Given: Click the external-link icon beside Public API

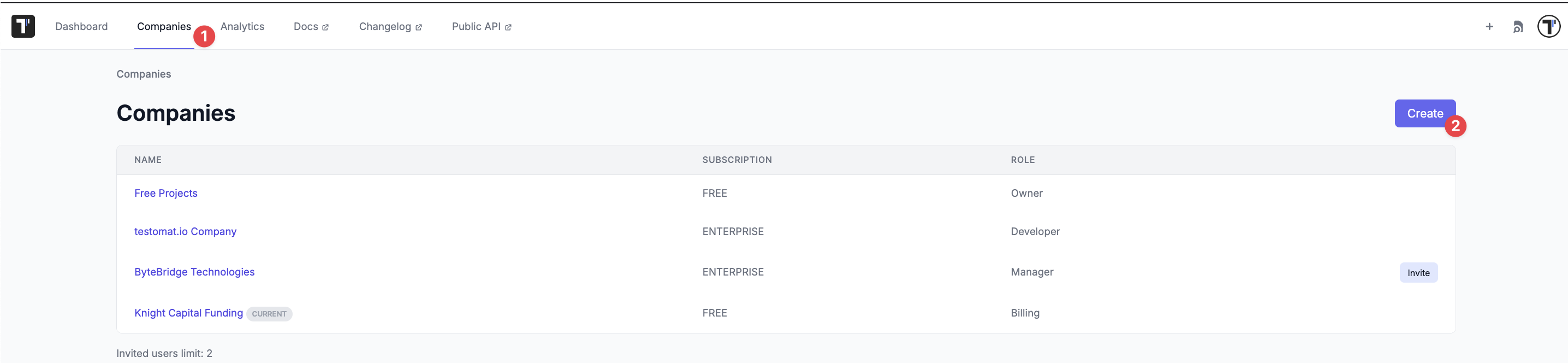Looking at the screenshot, I should 508,27.
